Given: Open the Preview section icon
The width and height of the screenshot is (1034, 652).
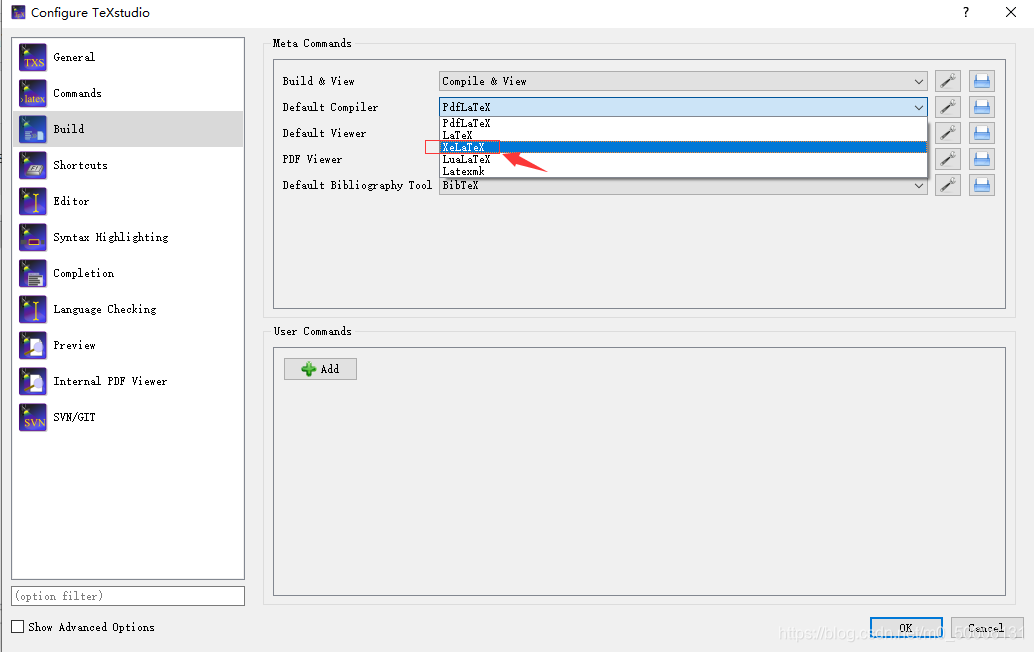Looking at the screenshot, I should (33, 345).
